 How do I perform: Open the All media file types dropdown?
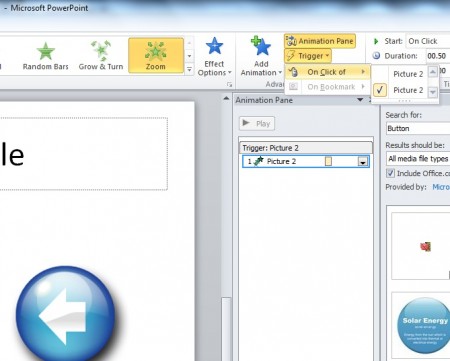point(418,159)
